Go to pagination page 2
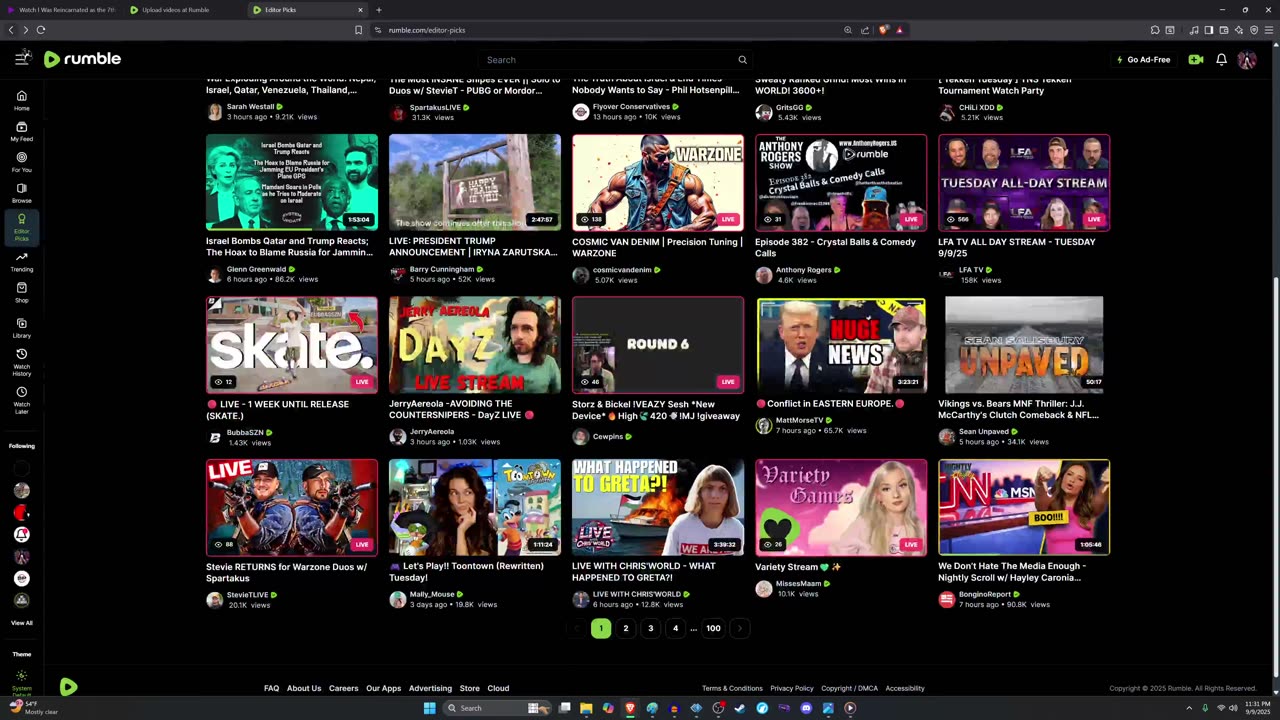 [626, 628]
